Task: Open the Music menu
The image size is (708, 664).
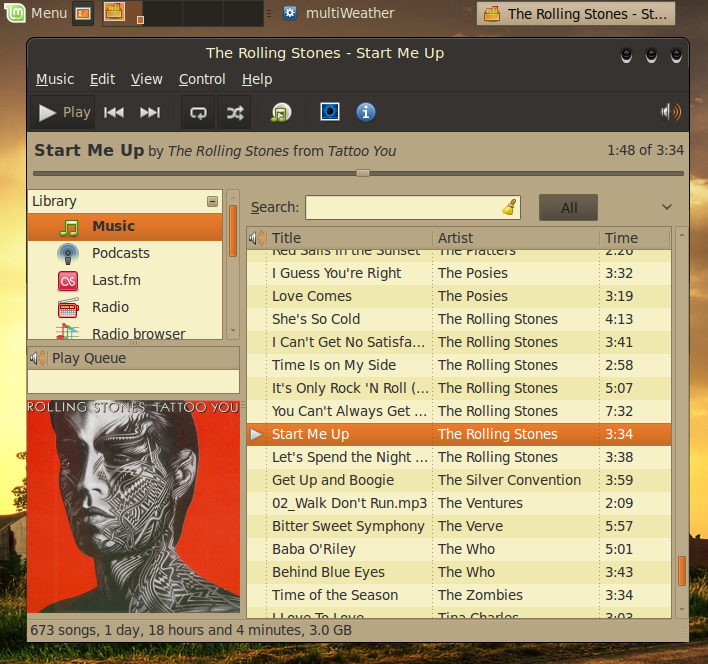Action: [x=55, y=79]
